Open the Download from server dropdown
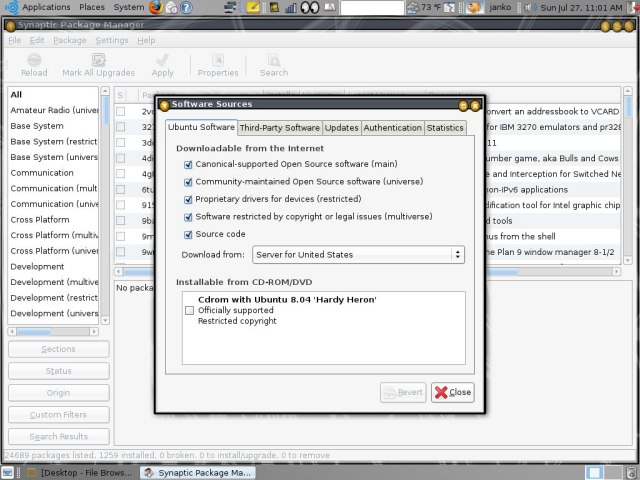This screenshot has height=480, width=640. (x=358, y=254)
